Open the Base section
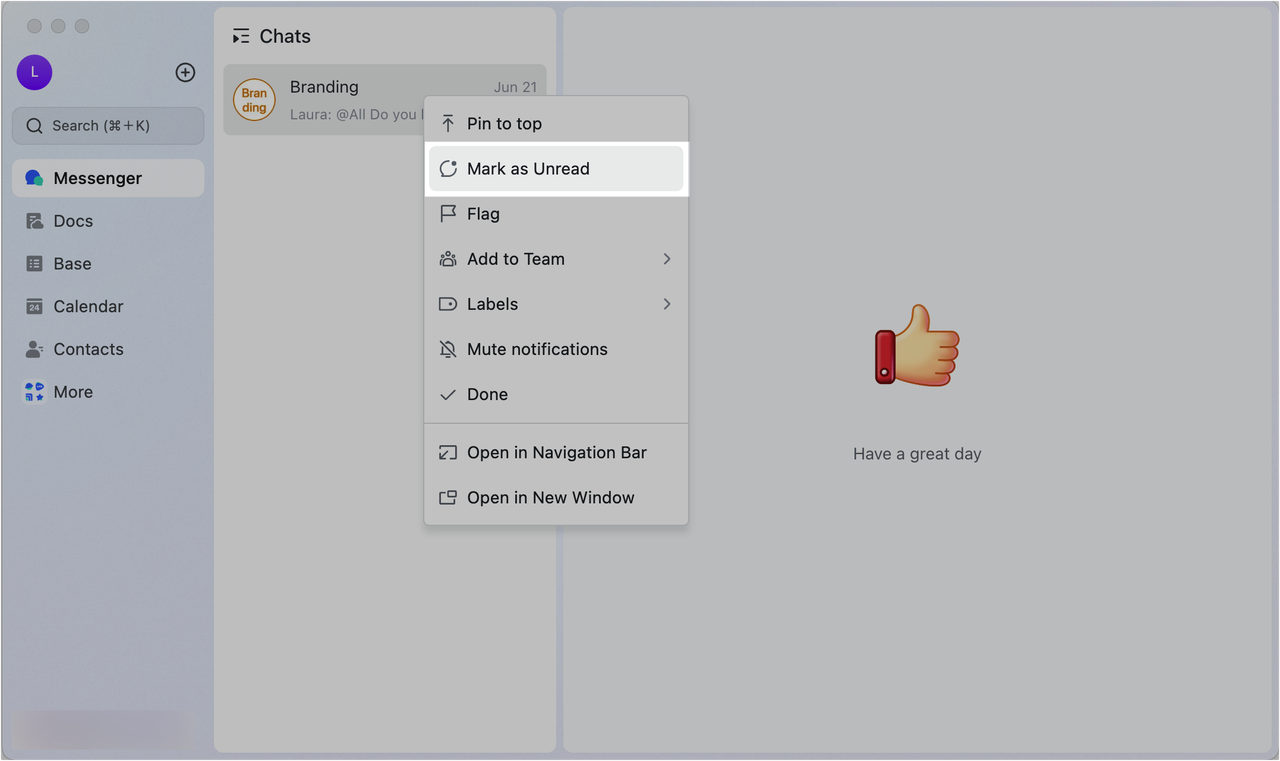The width and height of the screenshot is (1280, 761). click(70, 263)
